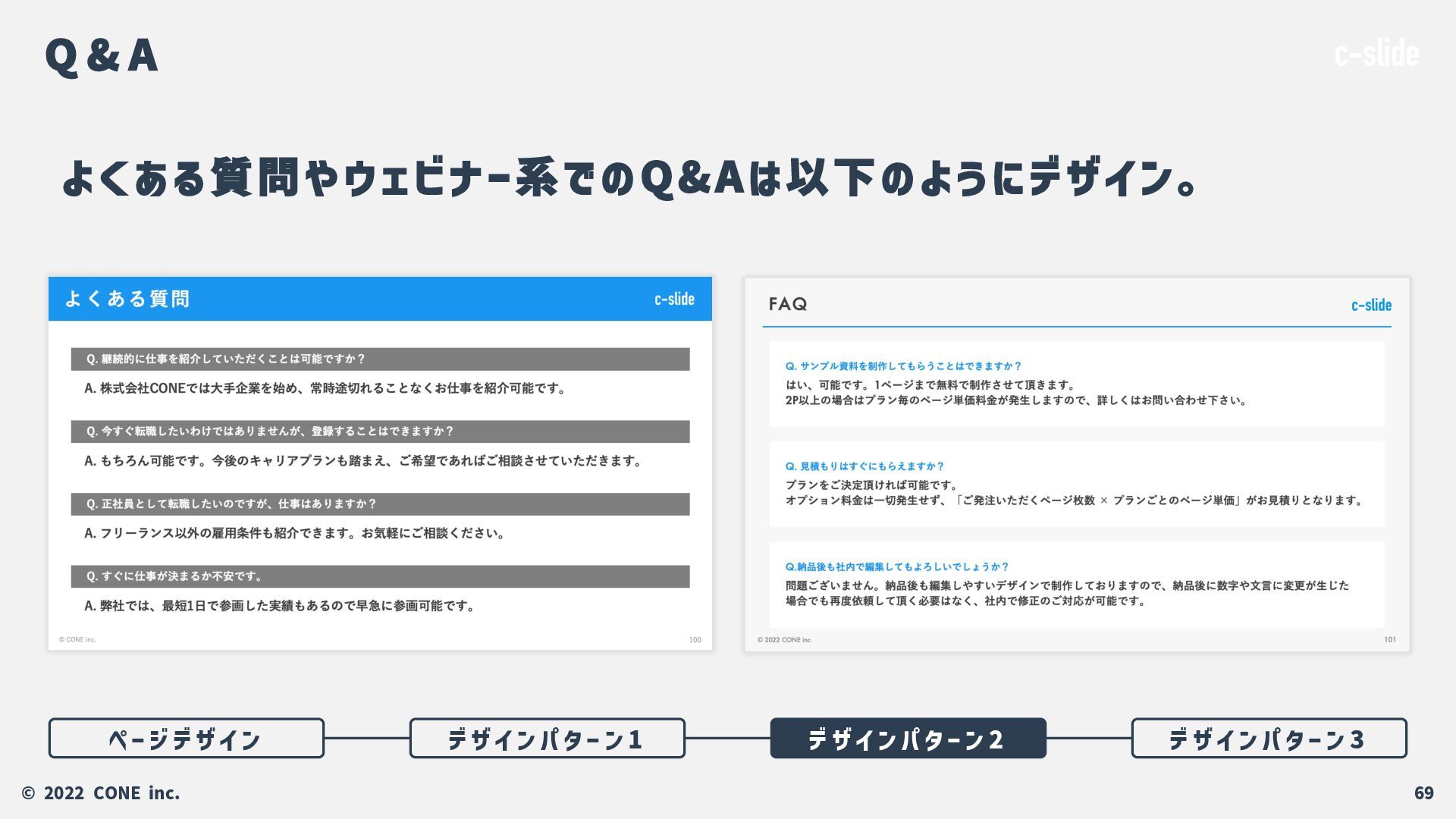Click the サンプル資料 question card
The width and height of the screenshot is (1456, 819).
[x=1076, y=384]
